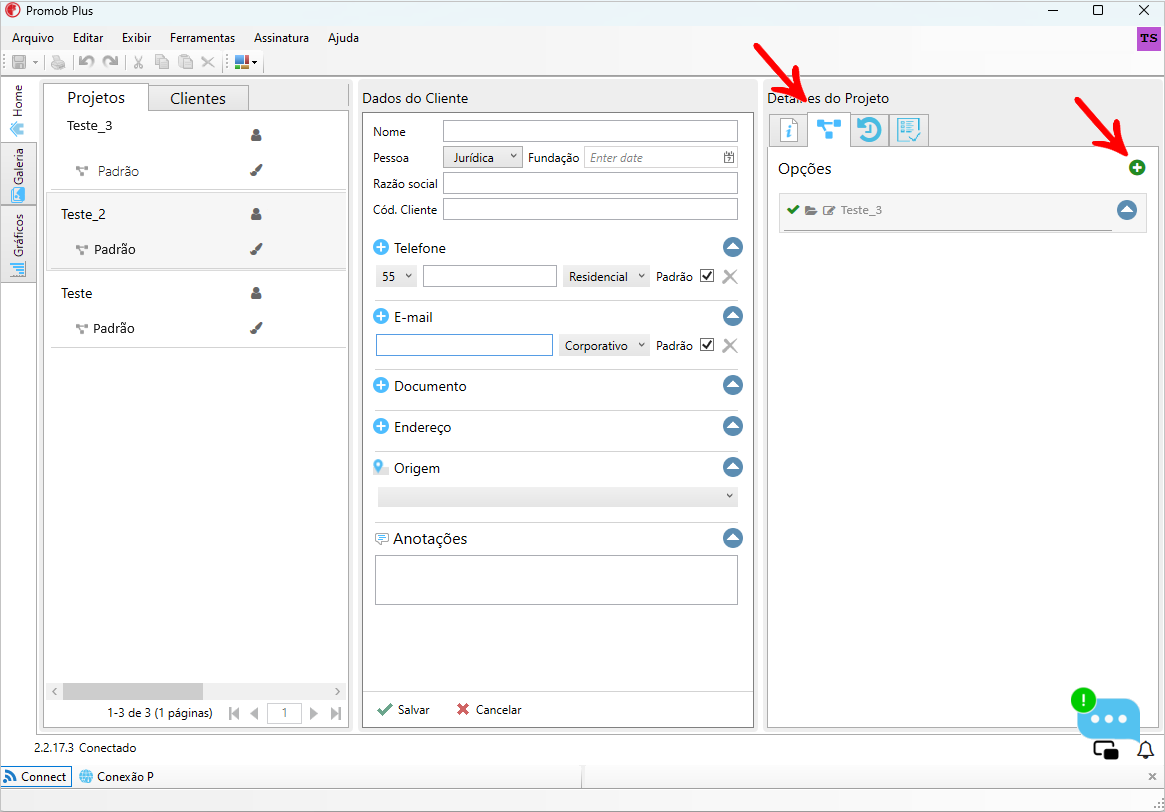This screenshot has width=1165, height=812.
Task: Select Padrão option under Teste project
Action: click(114, 328)
